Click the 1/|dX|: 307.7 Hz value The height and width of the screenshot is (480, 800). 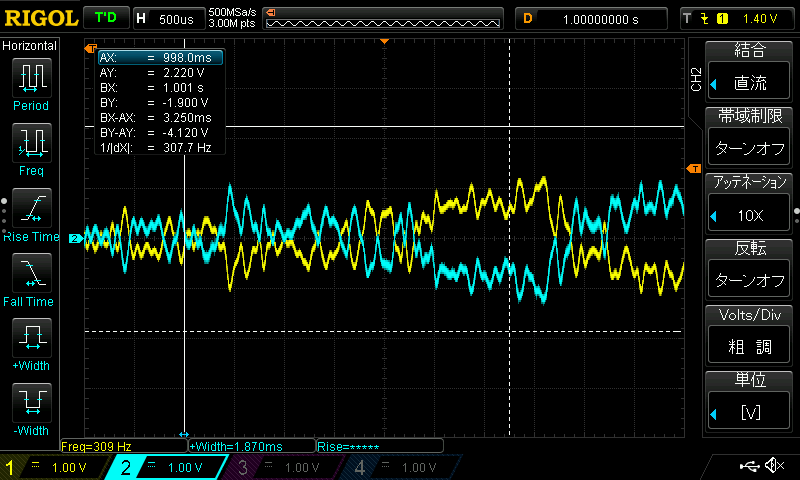click(187, 148)
